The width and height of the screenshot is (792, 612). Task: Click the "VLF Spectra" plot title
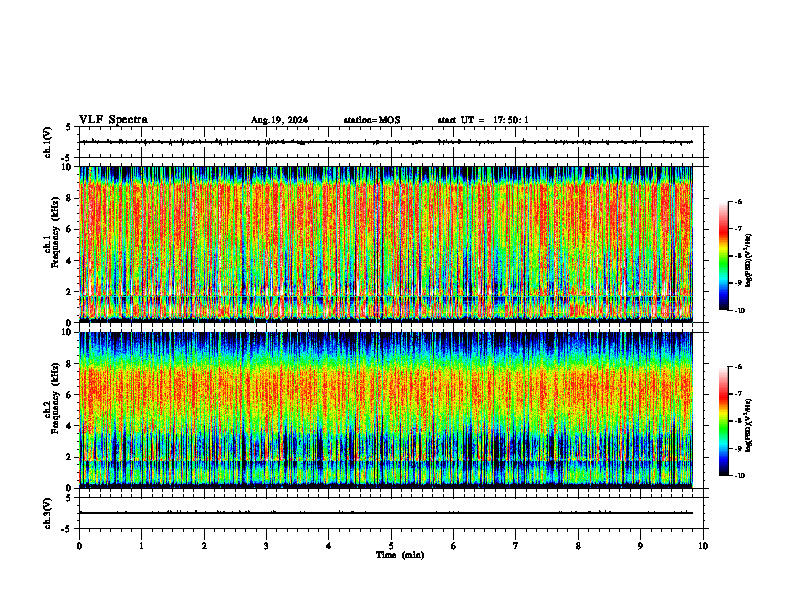pos(113,120)
